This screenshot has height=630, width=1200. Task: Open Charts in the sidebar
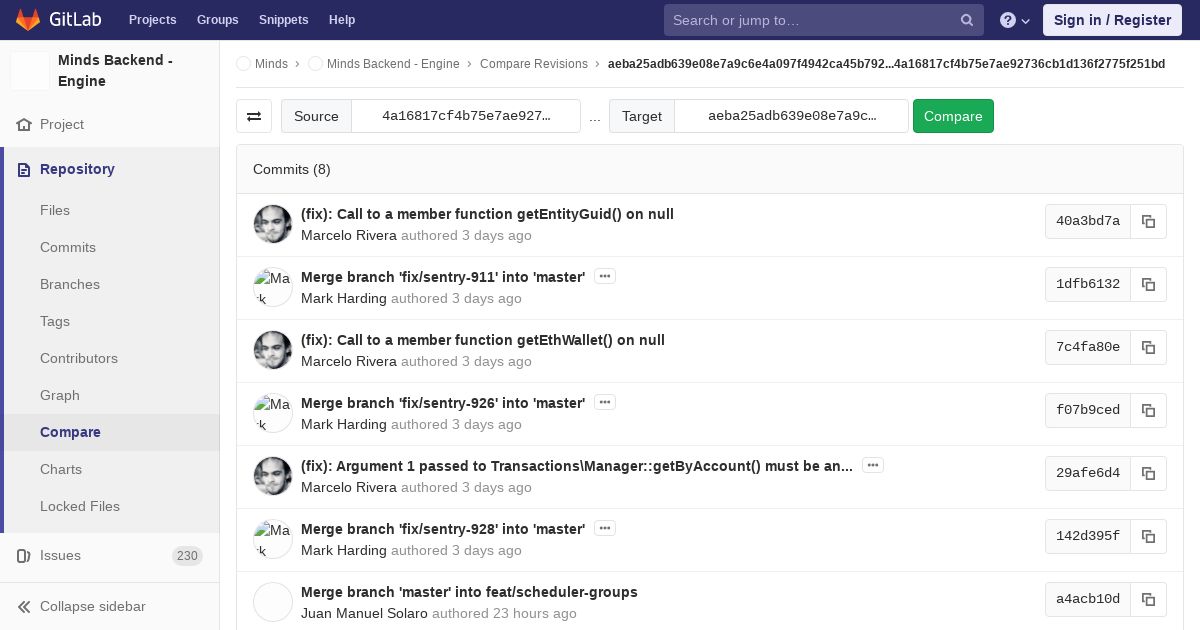[x=61, y=469]
